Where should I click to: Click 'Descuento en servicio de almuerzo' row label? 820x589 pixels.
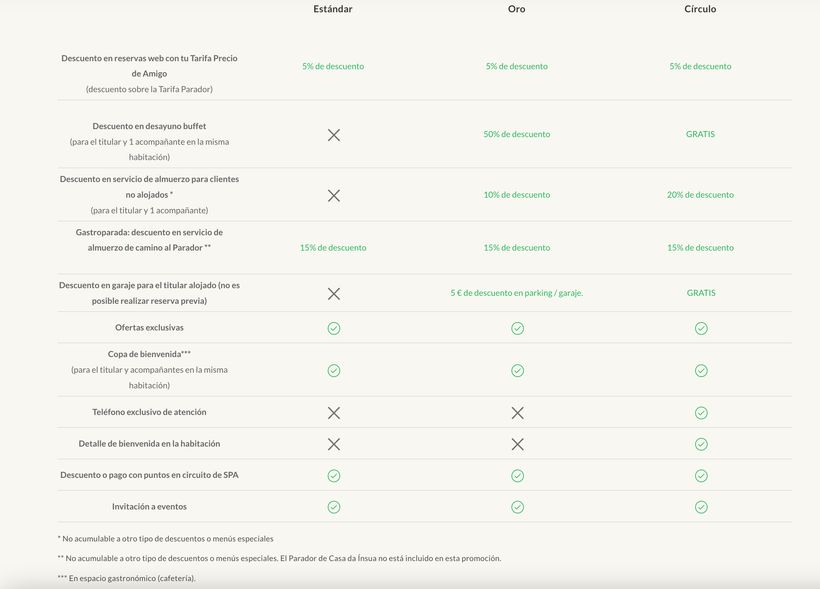(149, 187)
